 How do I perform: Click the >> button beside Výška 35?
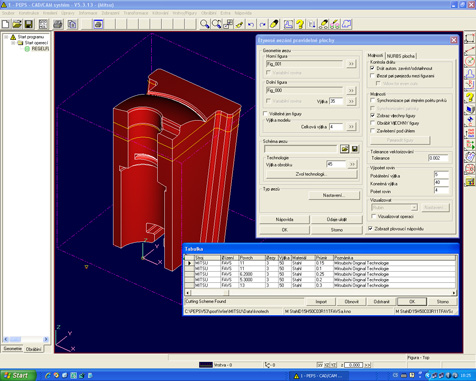(351, 101)
